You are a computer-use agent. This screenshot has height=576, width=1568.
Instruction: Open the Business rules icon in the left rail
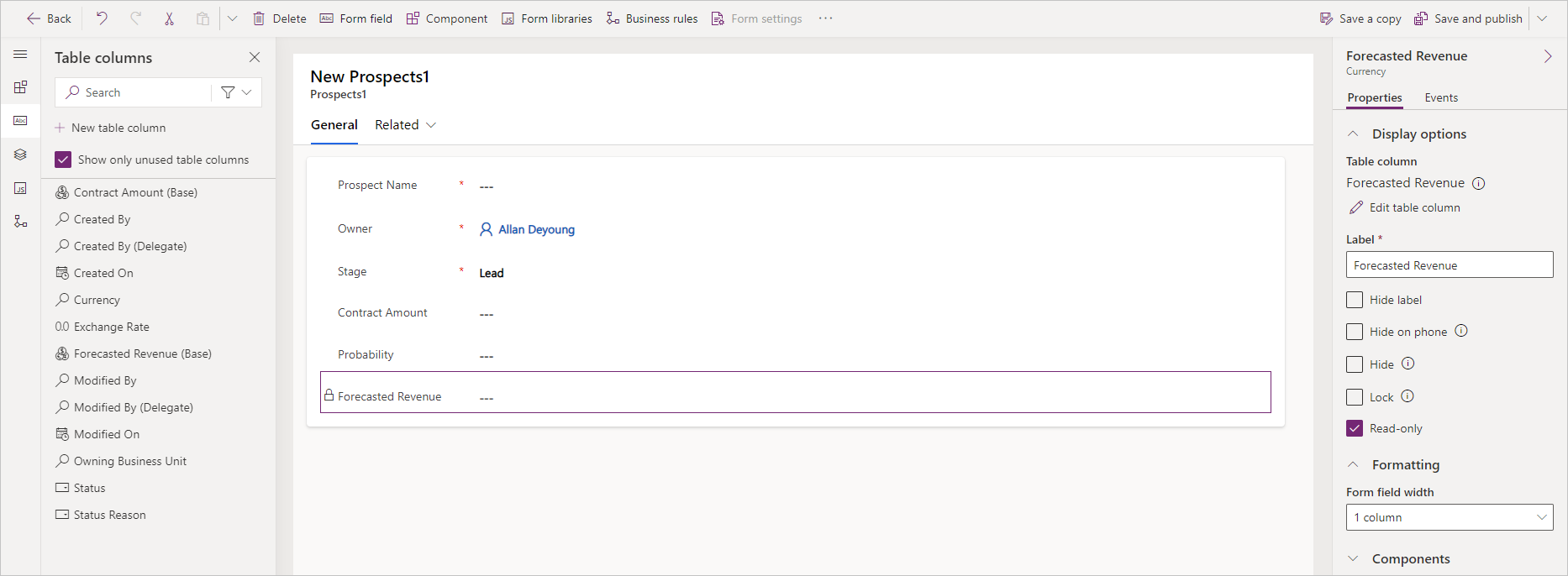21,222
